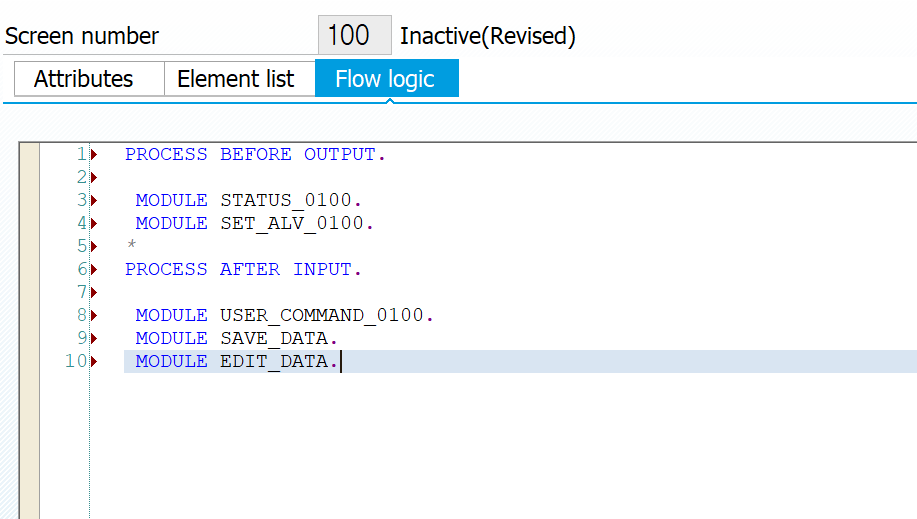Viewport: 917px width, 519px height.
Task: Click the MODULE SET_ALV_0100 line
Action: pos(254,223)
